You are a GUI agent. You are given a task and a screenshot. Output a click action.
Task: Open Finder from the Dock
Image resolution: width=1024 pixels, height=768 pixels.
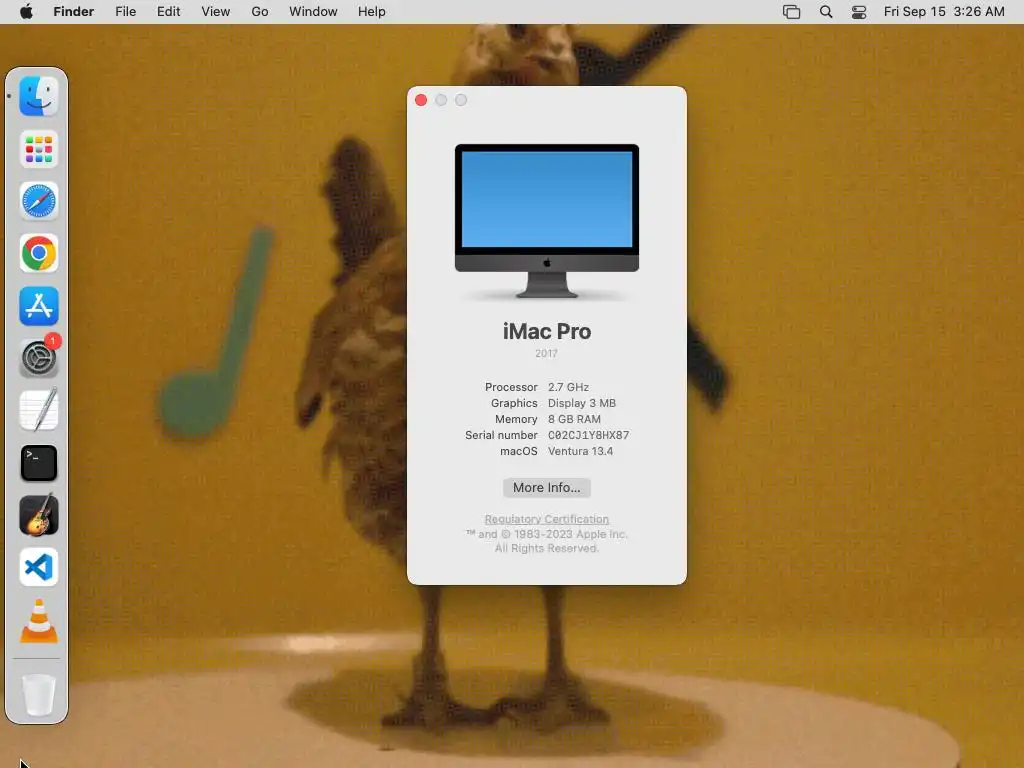pos(39,97)
